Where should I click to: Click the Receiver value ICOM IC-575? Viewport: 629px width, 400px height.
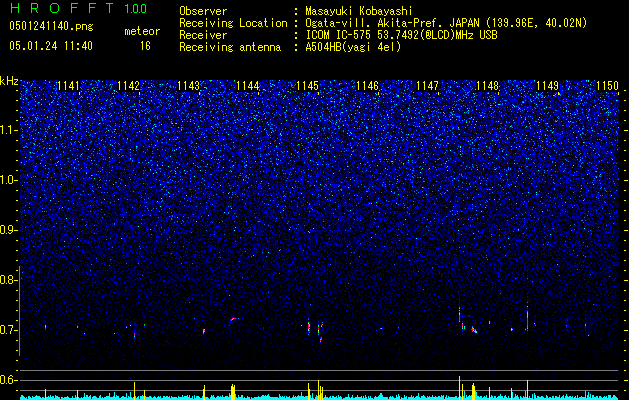(338, 35)
